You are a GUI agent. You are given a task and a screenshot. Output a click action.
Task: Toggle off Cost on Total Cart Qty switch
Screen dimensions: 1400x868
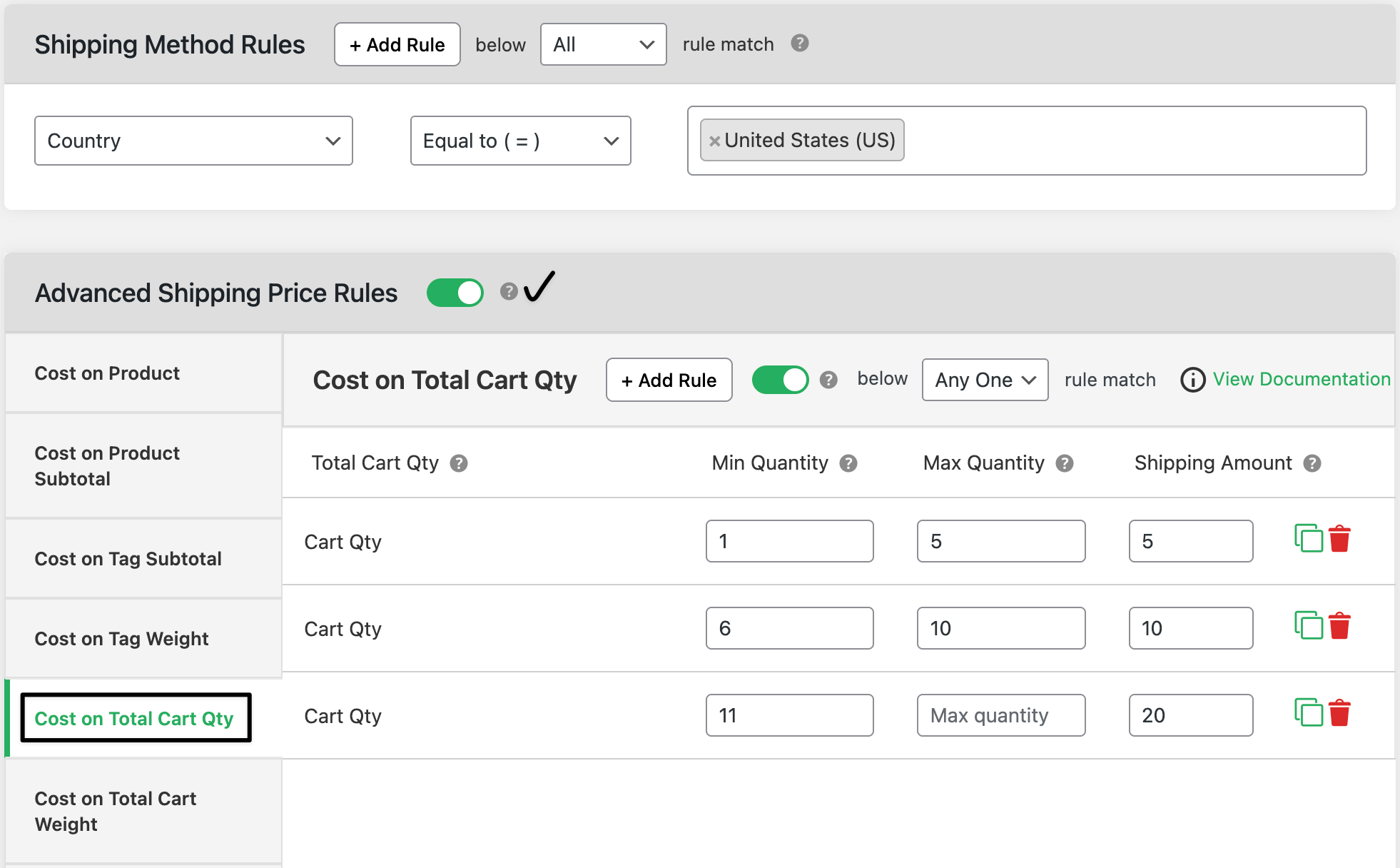[x=780, y=380]
